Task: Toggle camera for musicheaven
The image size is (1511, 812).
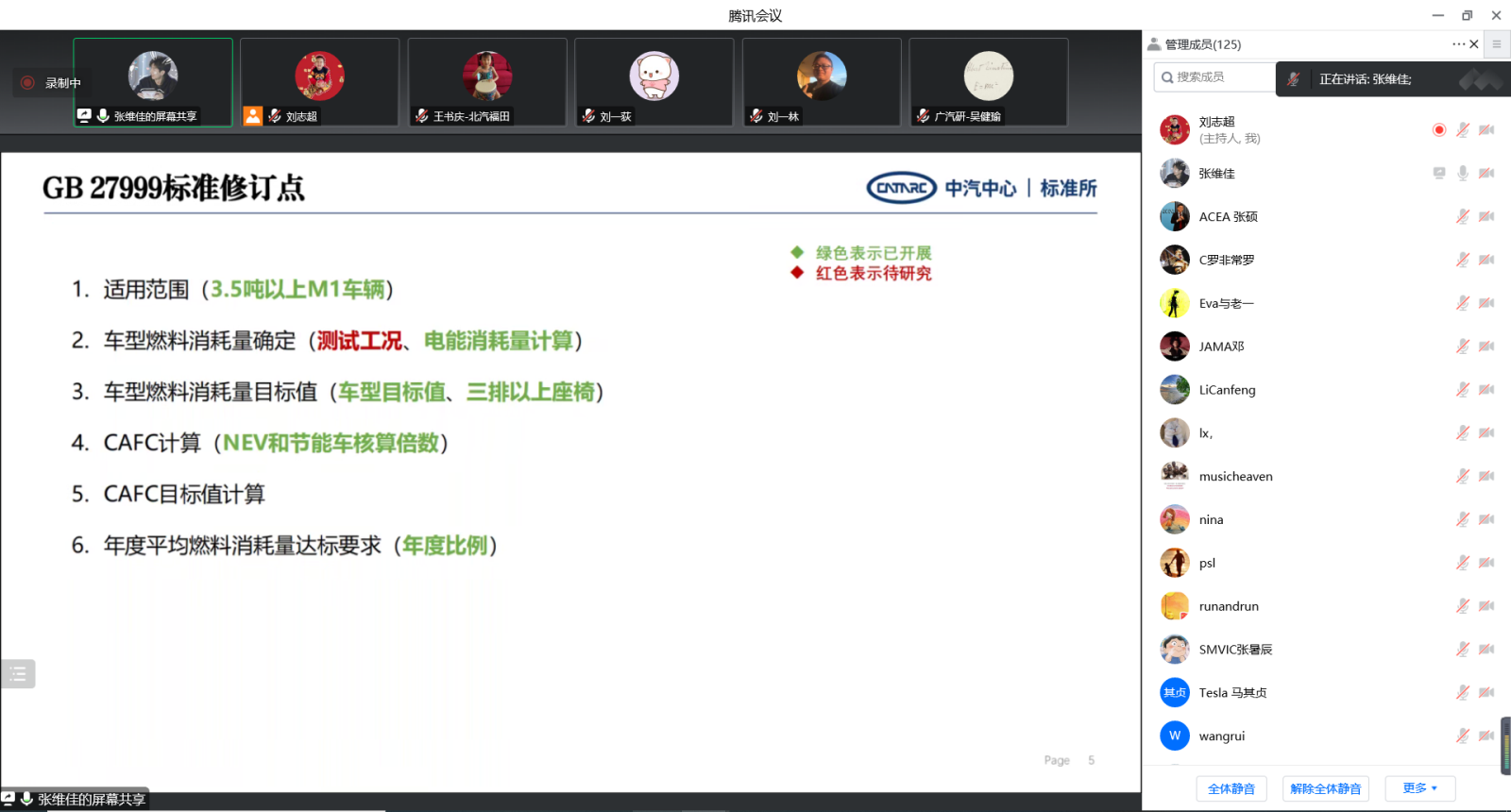Action: [x=1486, y=477]
